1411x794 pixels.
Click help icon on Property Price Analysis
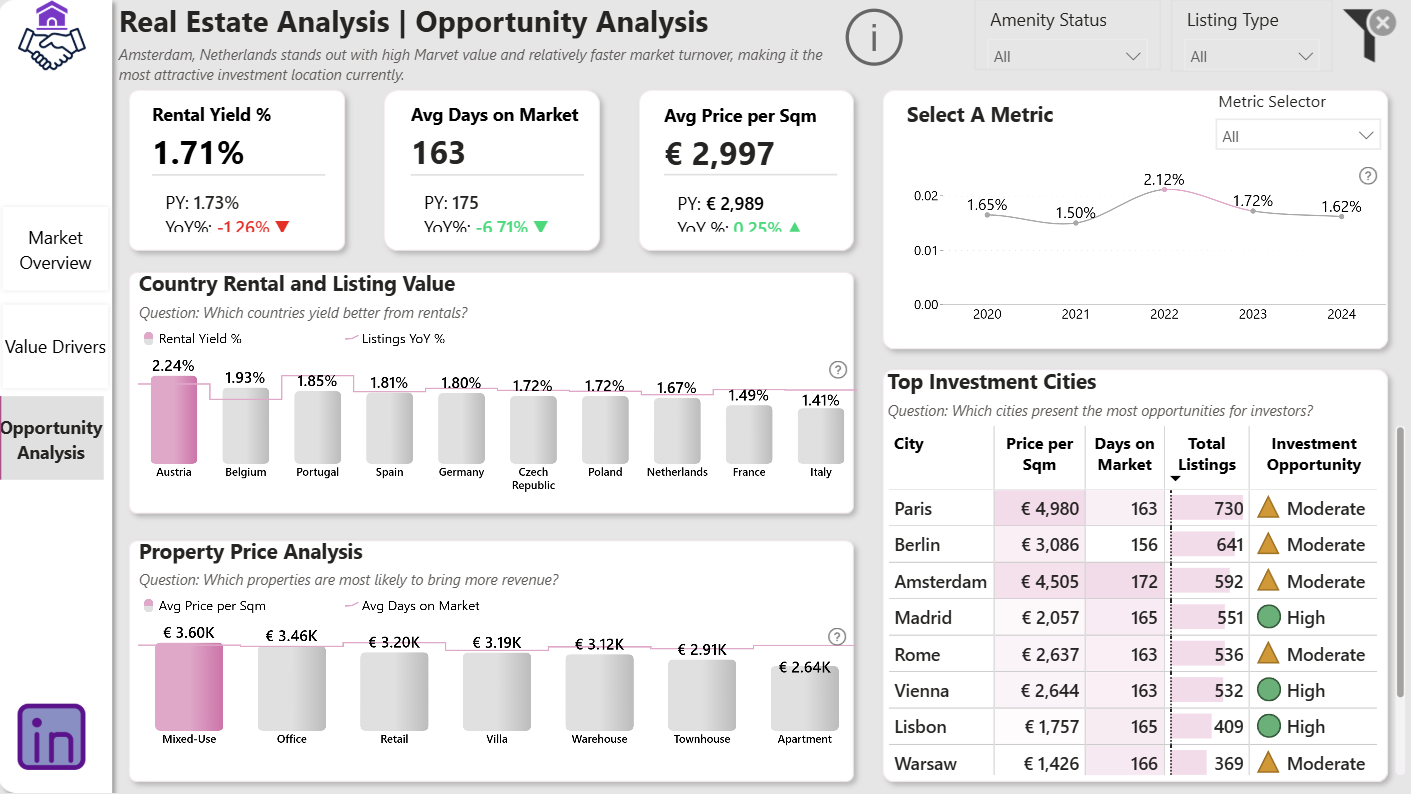(x=838, y=637)
